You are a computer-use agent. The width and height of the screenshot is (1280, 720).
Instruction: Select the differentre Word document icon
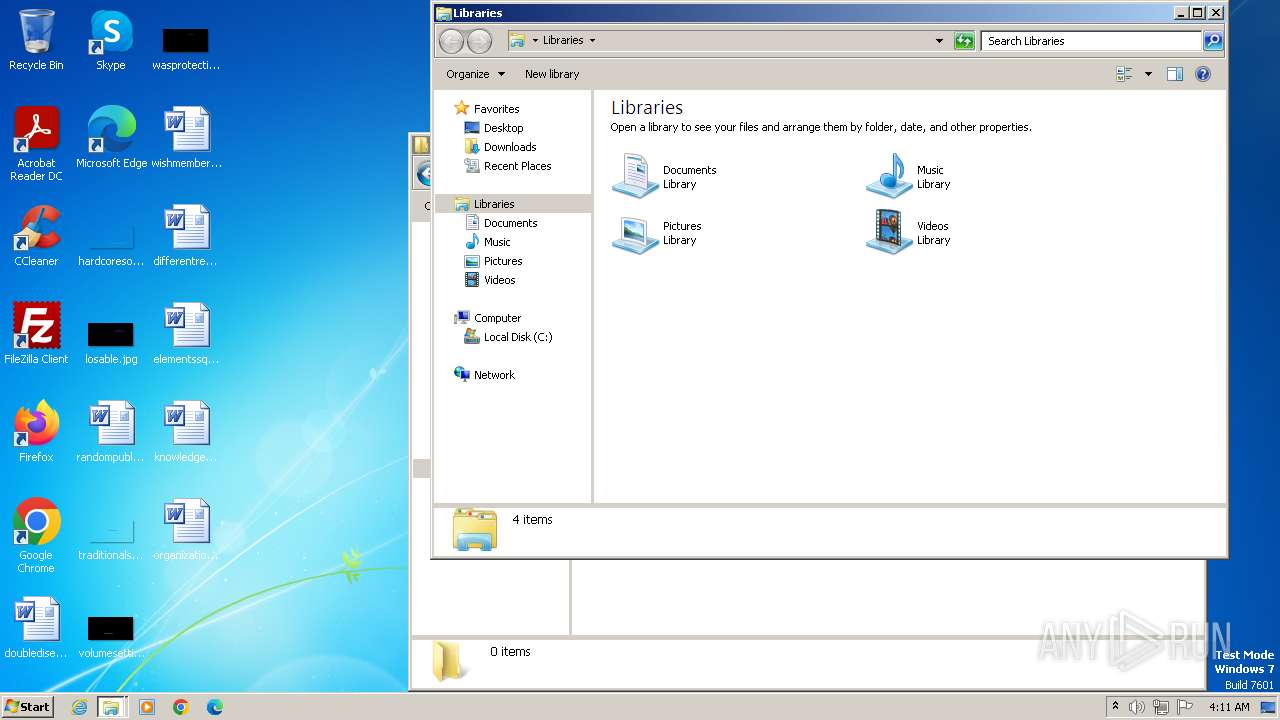[x=187, y=236]
